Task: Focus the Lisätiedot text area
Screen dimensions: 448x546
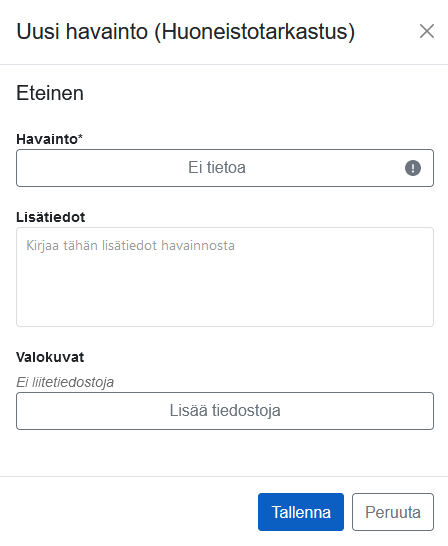Action: pos(225,277)
